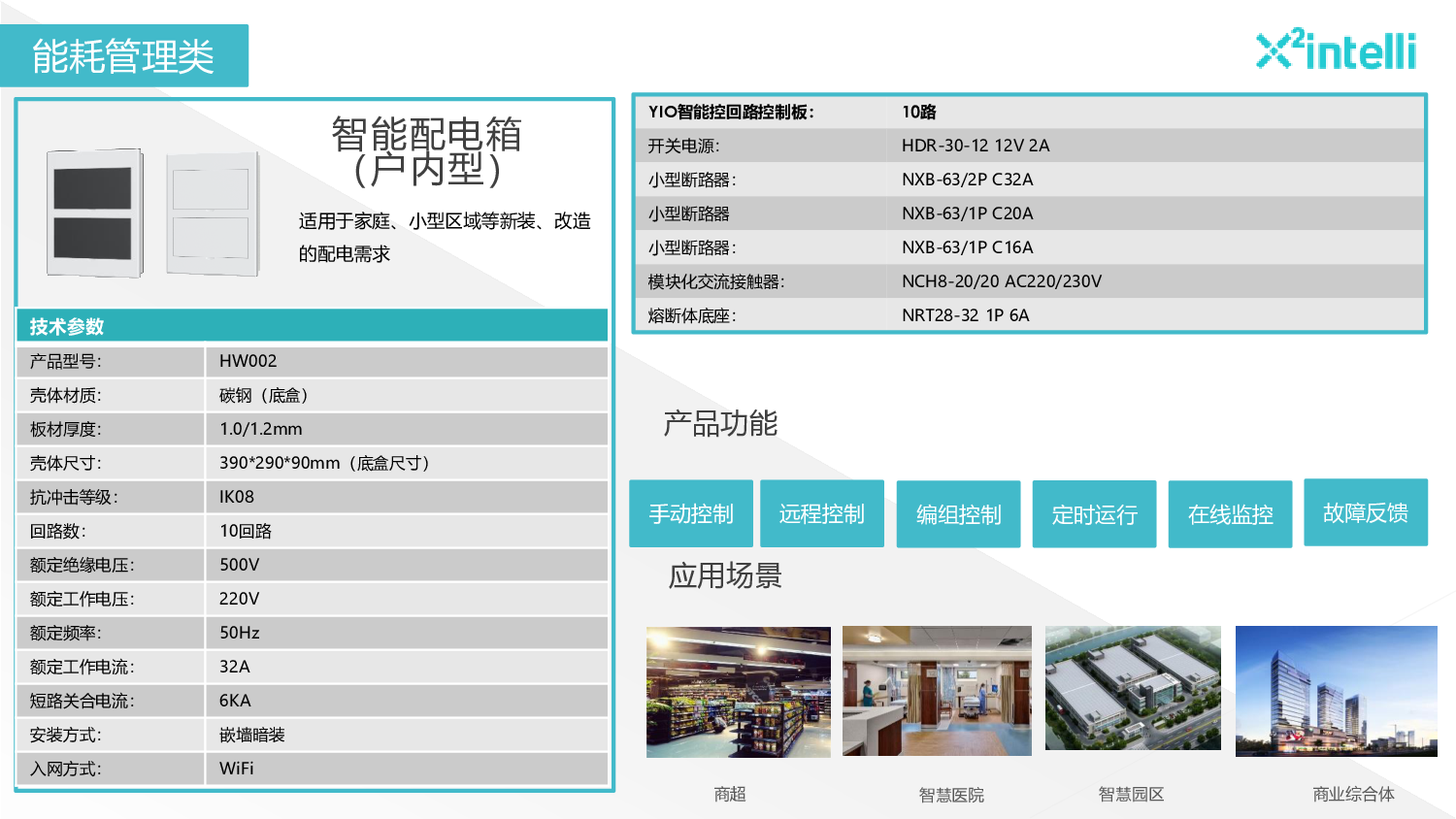Select the 嵌墙暗装 installation value
The image size is (1456, 819).
[252, 735]
